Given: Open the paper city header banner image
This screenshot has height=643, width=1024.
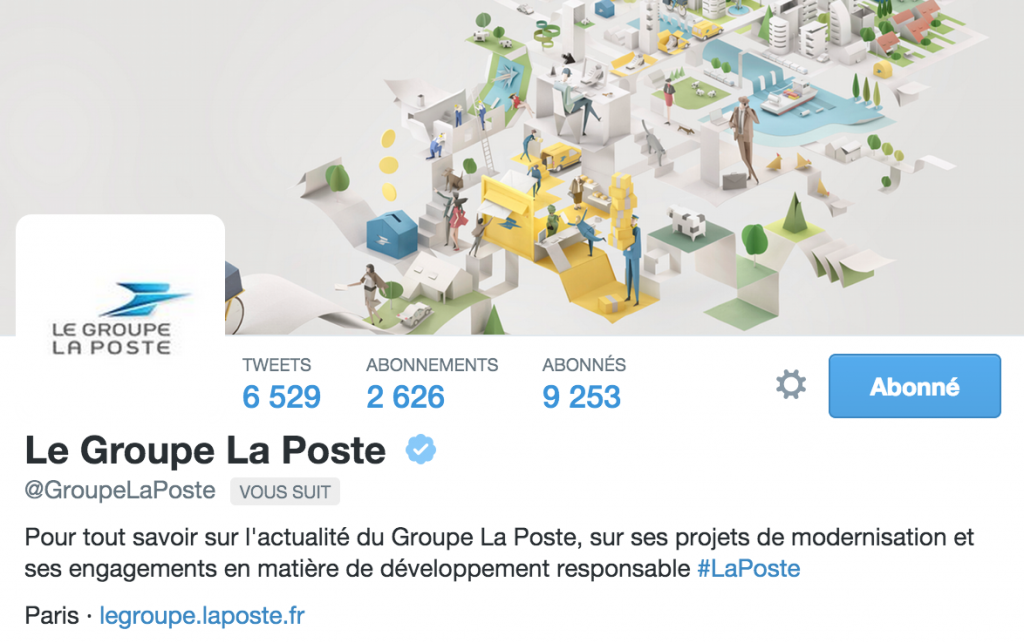Looking at the screenshot, I should point(512,168).
